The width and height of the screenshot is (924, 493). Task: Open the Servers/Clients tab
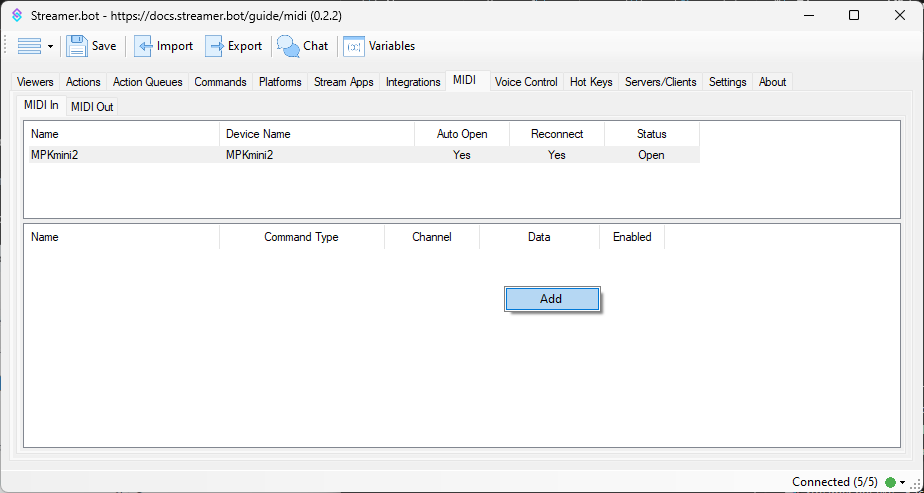[x=660, y=82]
